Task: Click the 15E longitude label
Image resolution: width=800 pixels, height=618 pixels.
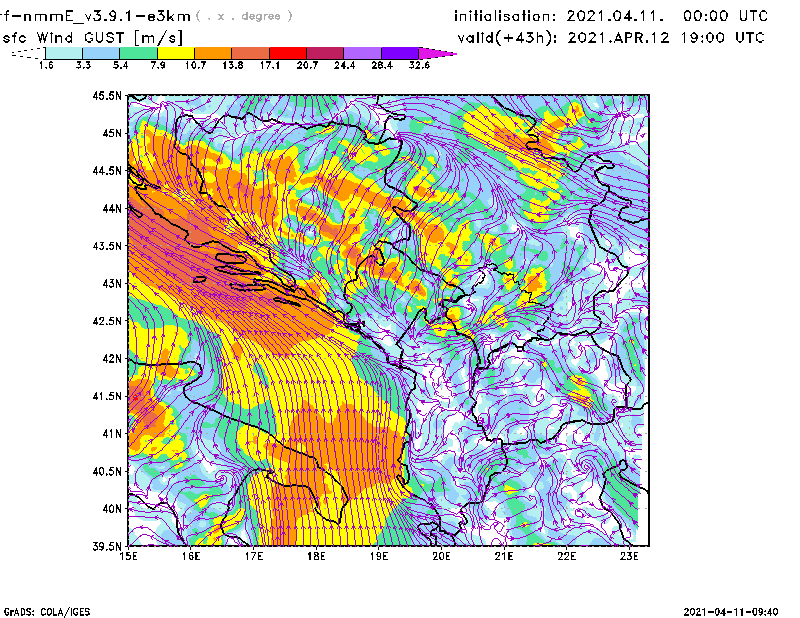Action: (x=128, y=556)
